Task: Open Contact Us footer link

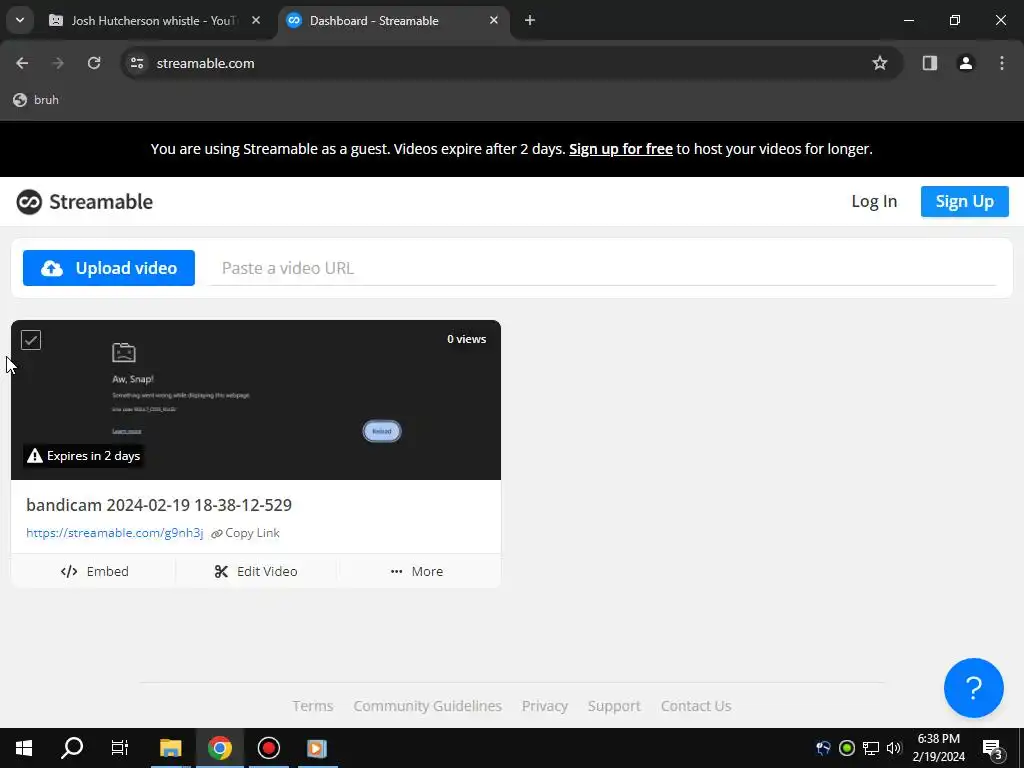Action: coord(696,706)
